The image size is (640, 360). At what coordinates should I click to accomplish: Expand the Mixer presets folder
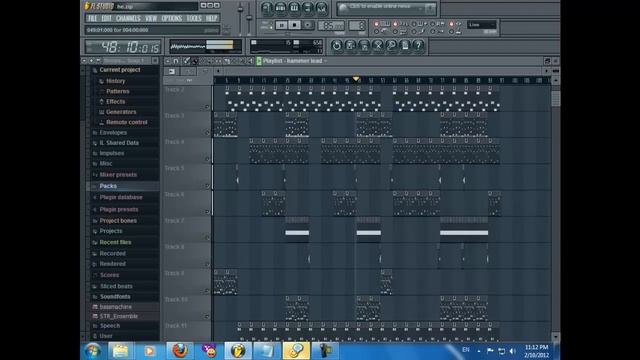click(118, 175)
